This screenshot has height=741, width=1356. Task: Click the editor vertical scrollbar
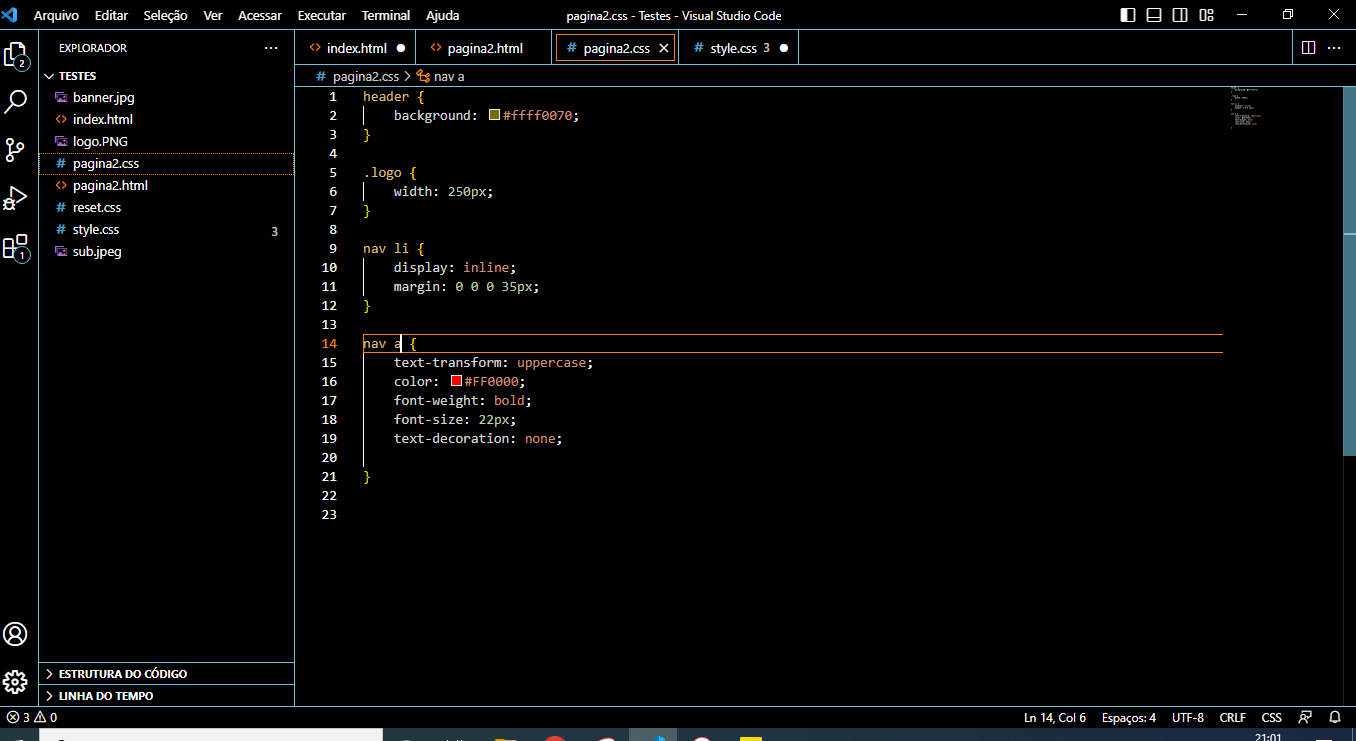click(1349, 270)
